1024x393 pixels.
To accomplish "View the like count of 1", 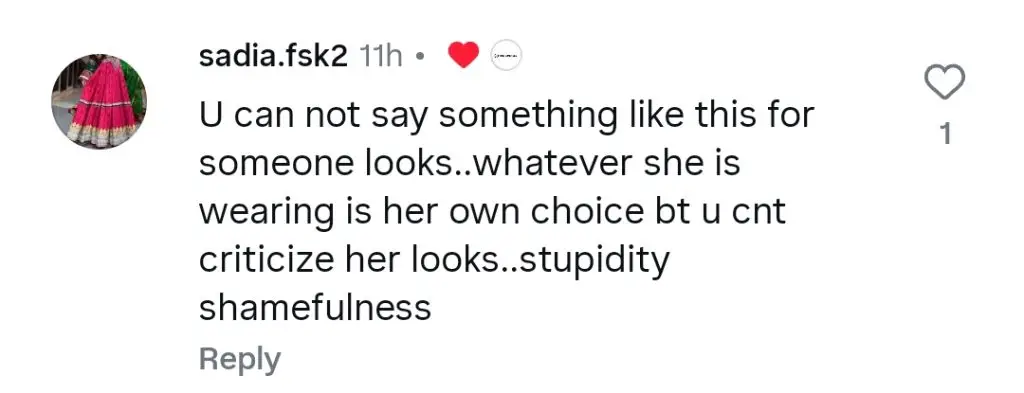I will coord(945,135).
